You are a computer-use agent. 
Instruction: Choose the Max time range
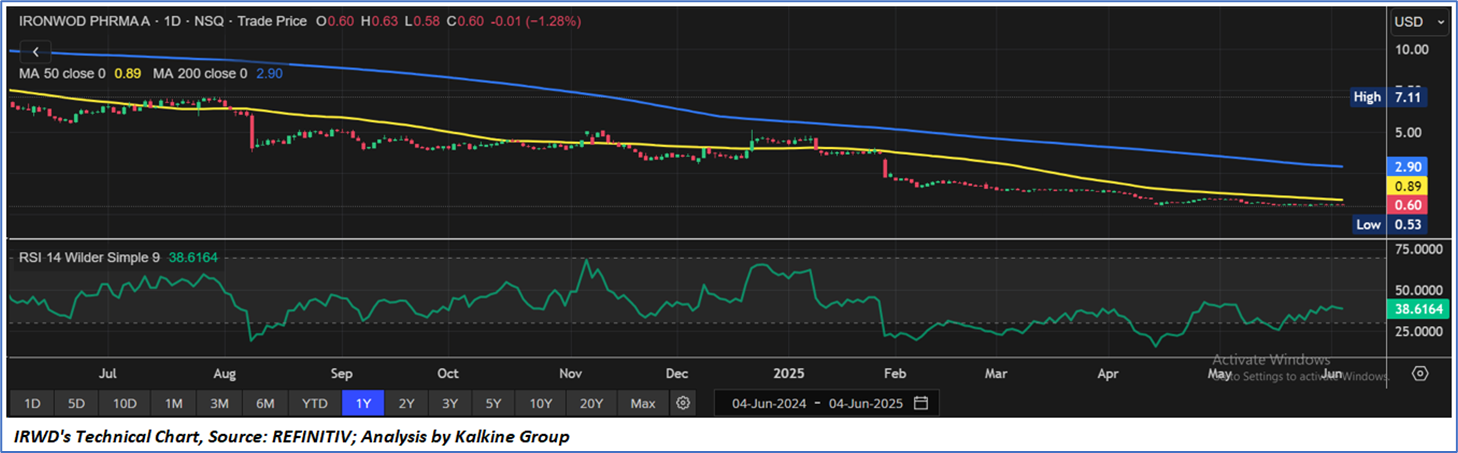[643, 404]
